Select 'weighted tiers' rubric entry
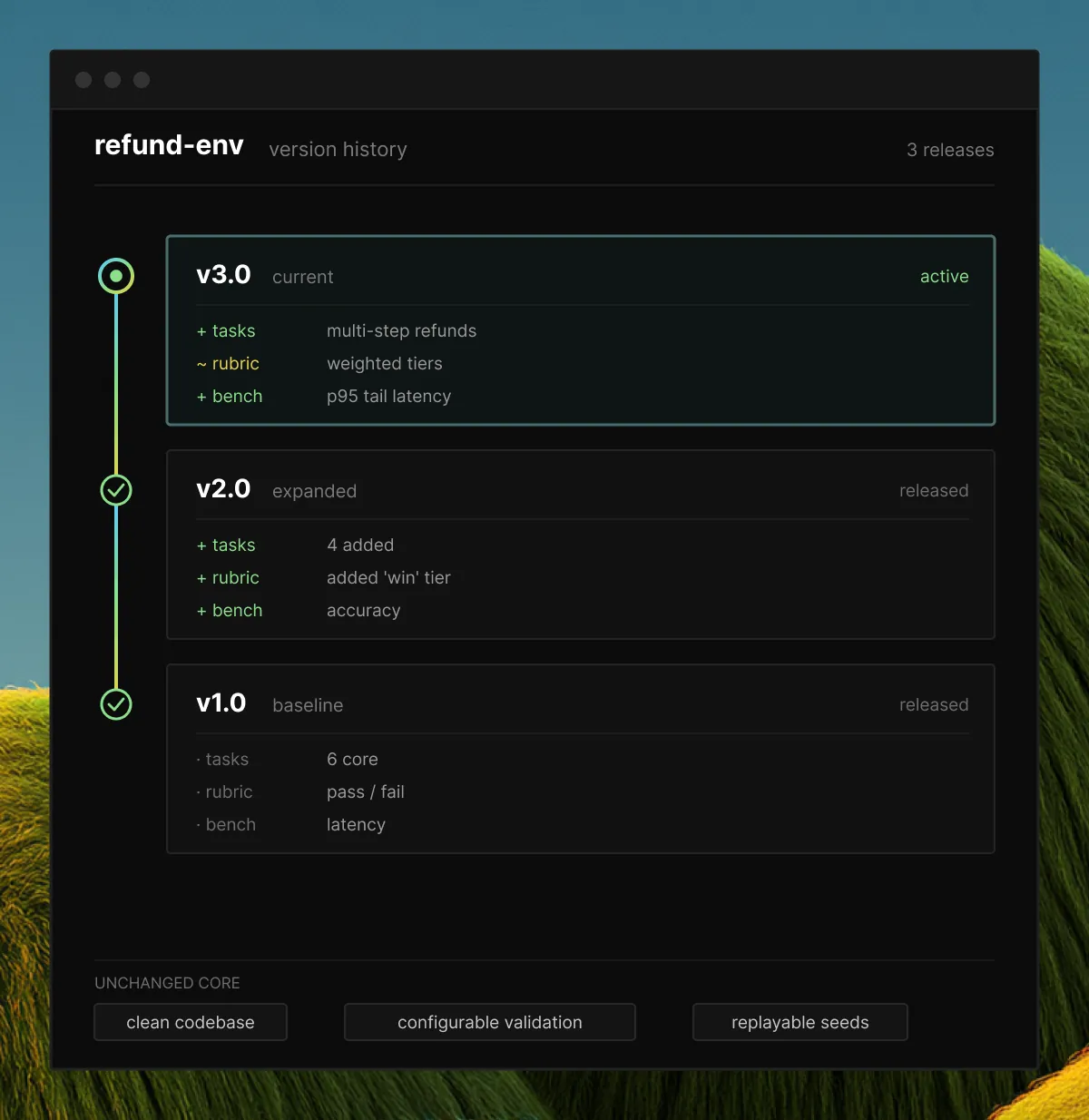 tap(385, 364)
